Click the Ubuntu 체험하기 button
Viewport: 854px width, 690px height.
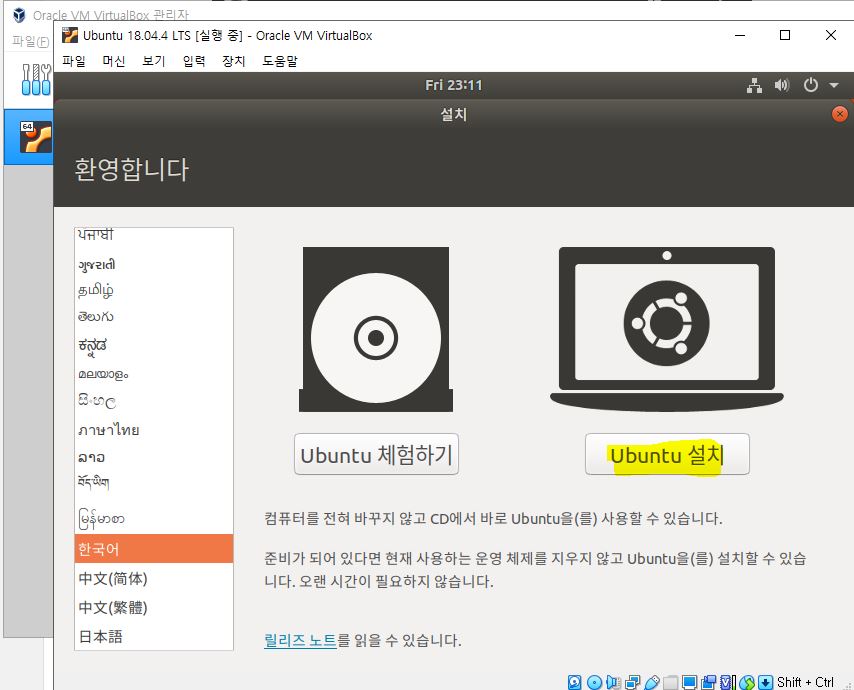pyautogui.click(x=376, y=454)
